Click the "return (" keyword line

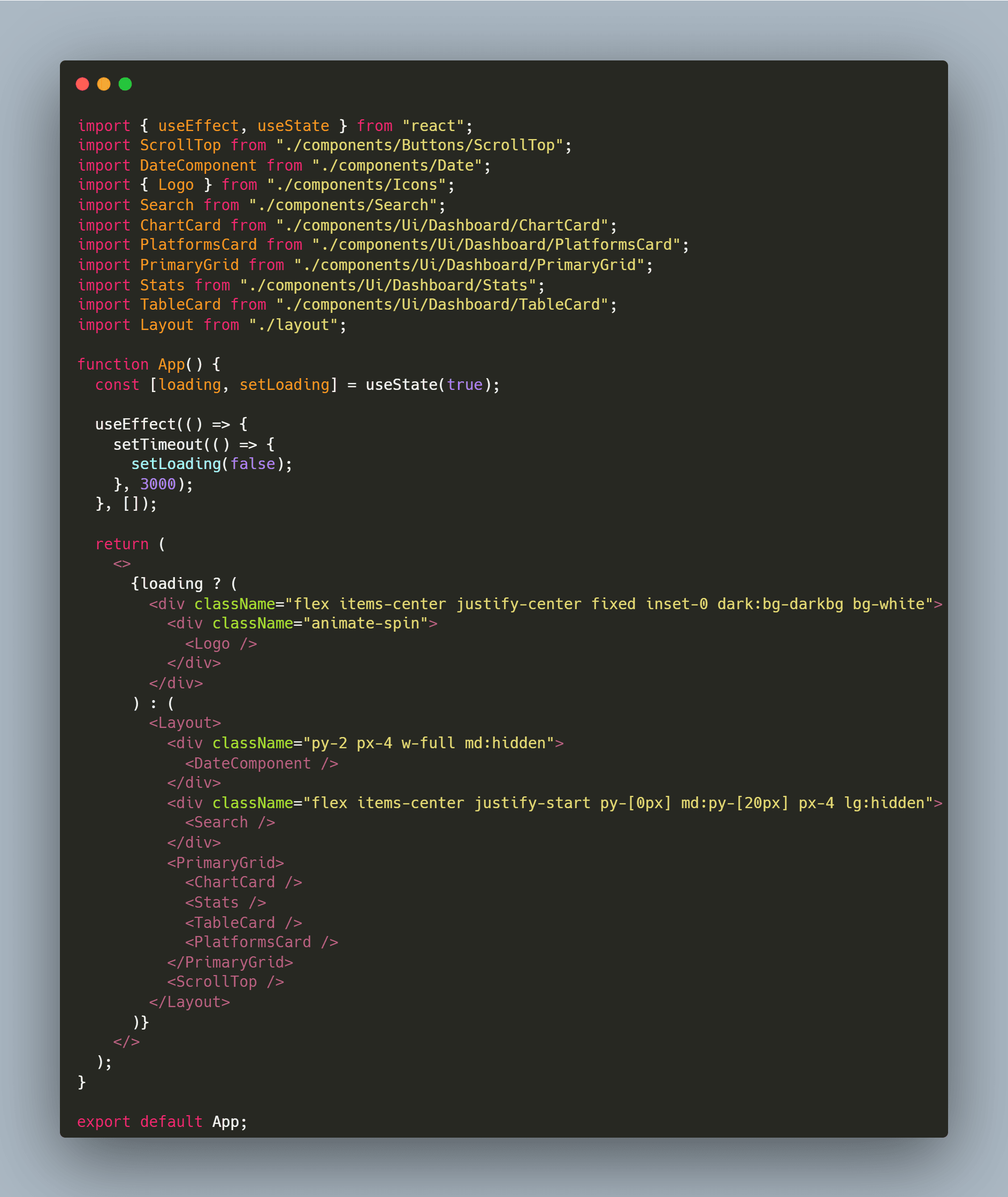click(131, 543)
